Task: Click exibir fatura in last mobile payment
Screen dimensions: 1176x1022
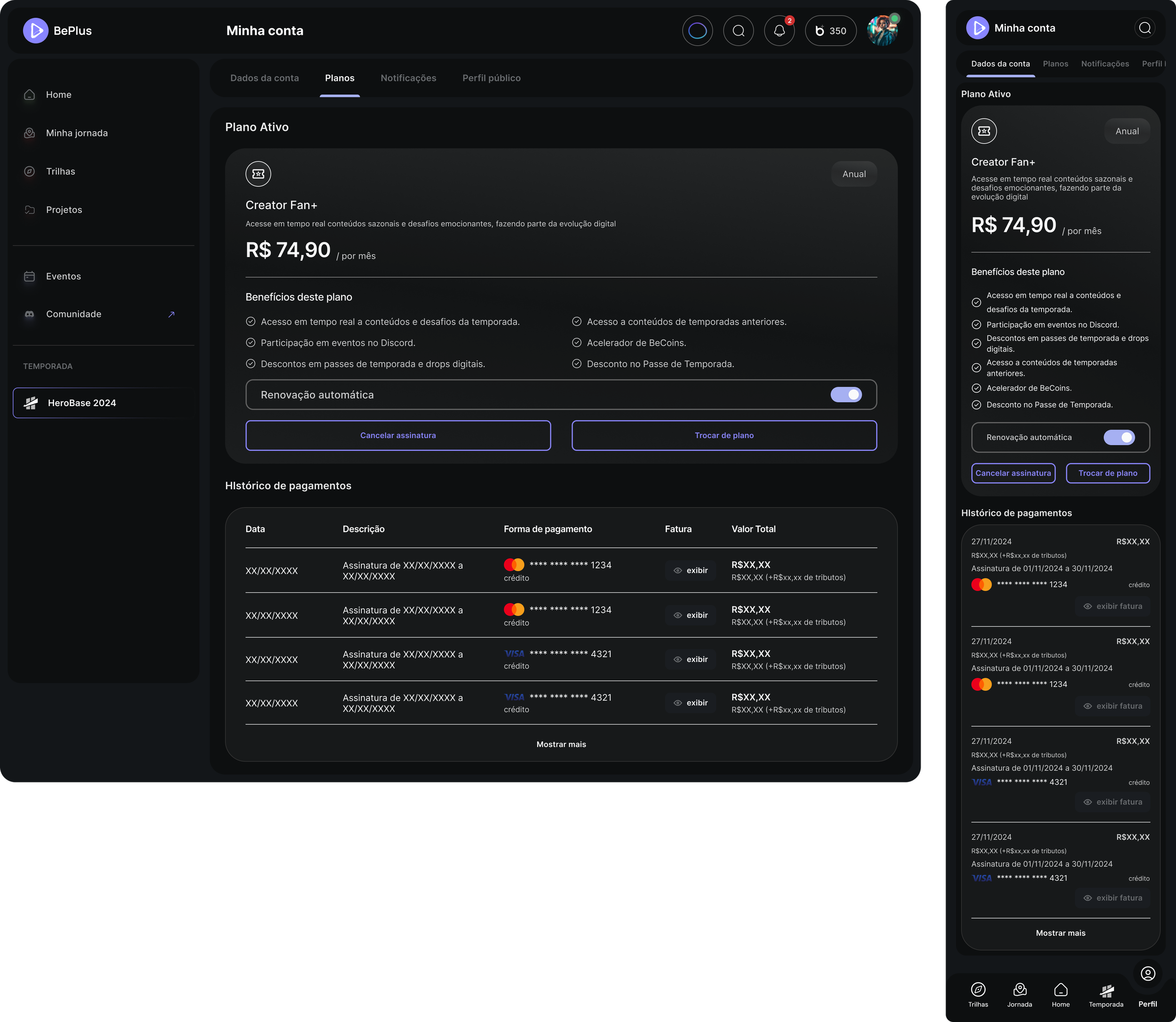Action: (1112, 898)
